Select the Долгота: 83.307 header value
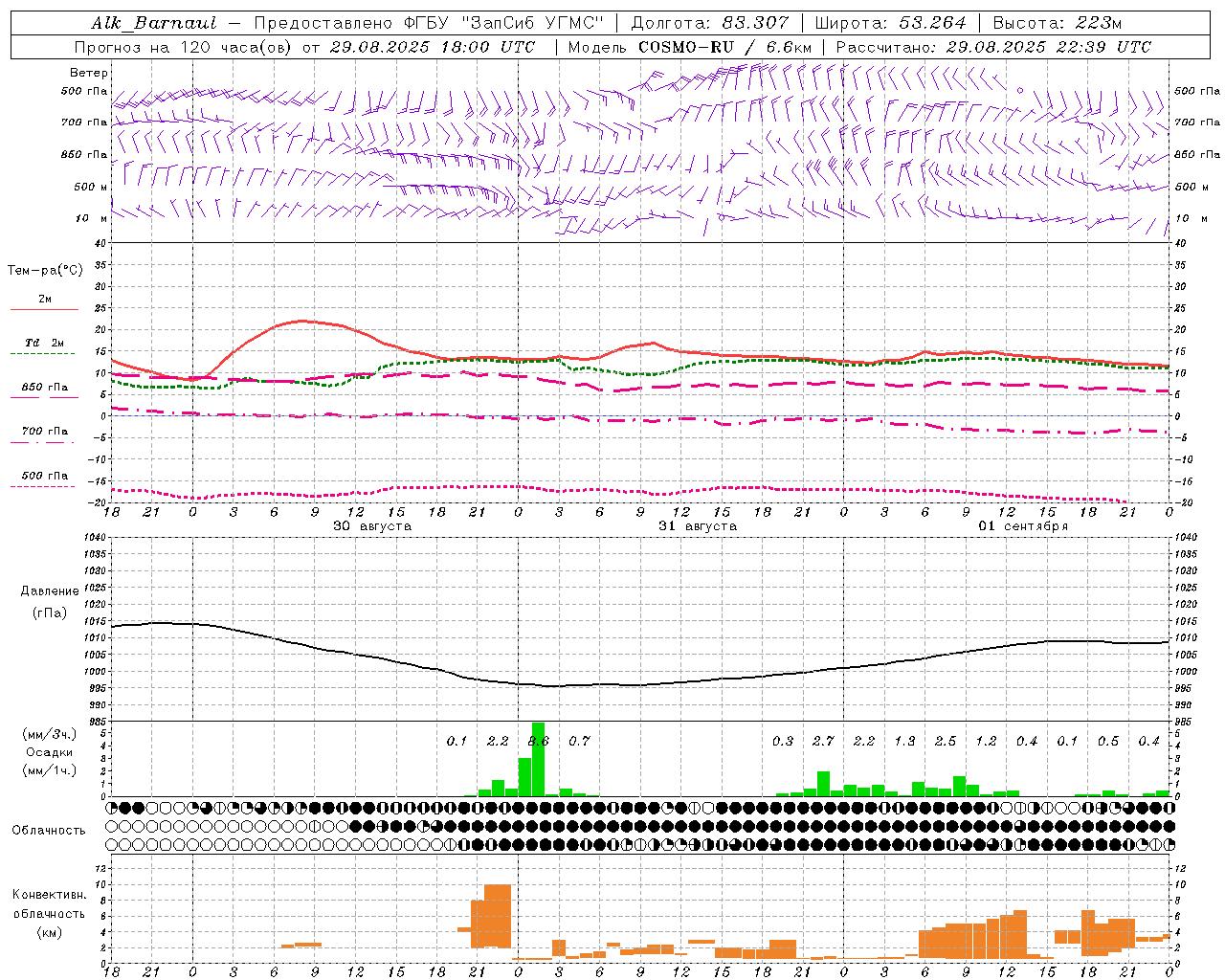1225x980 pixels. click(x=710, y=23)
